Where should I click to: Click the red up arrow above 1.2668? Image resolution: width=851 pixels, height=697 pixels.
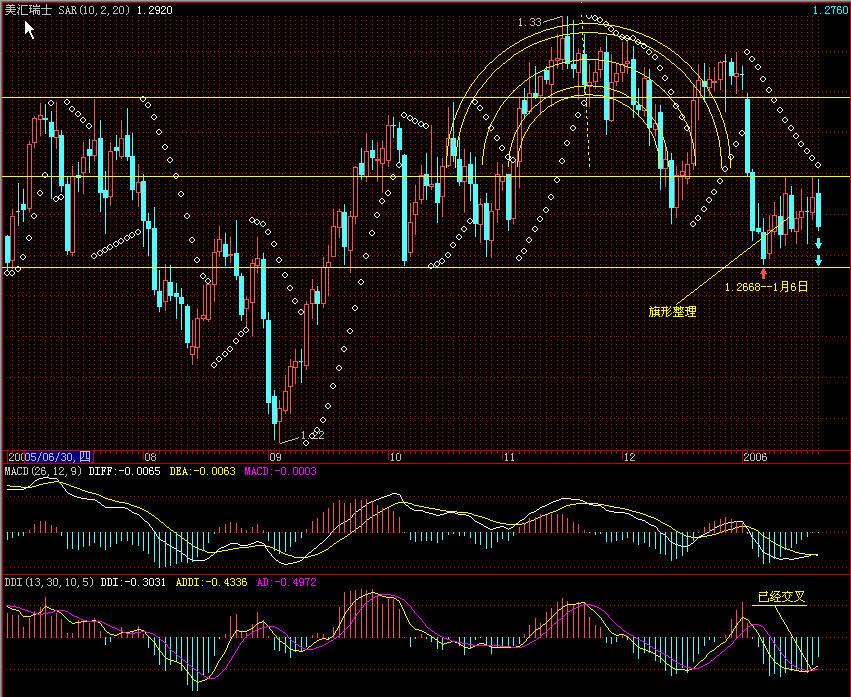tap(764, 273)
